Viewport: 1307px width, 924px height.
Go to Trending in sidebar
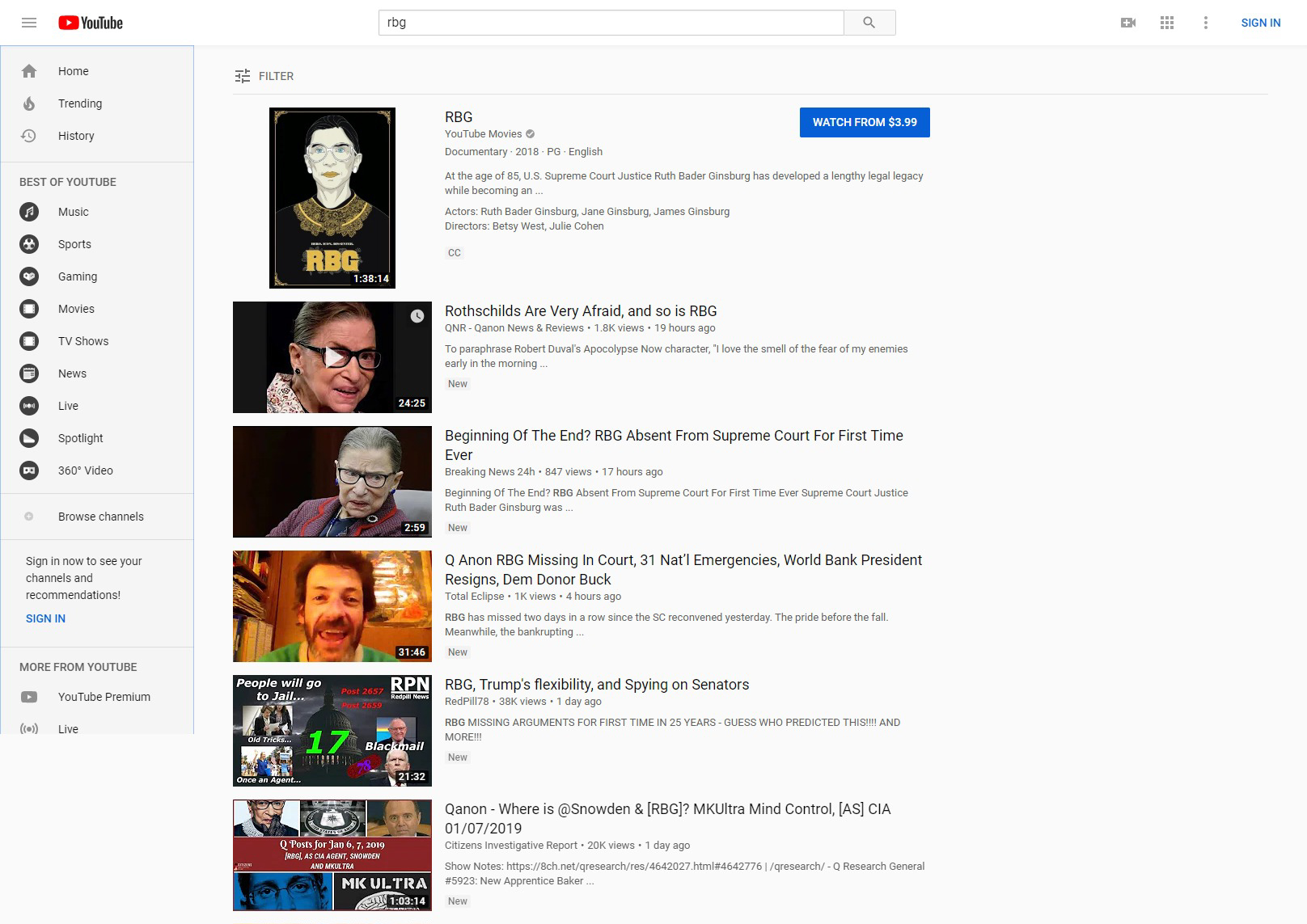pyautogui.click(x=79, y=103)
